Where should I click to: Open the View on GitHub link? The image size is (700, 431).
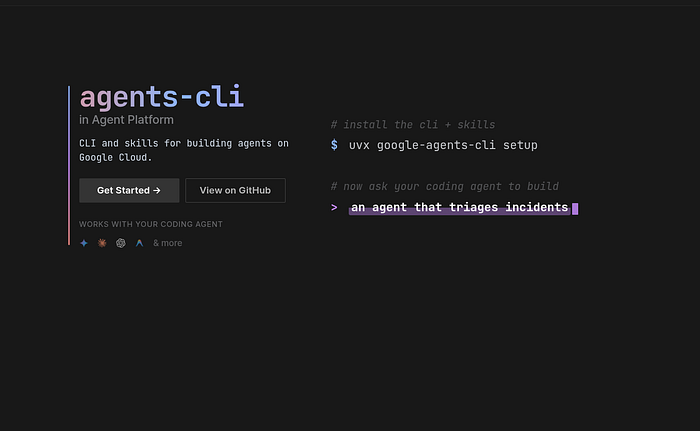[x=235, y=190]
